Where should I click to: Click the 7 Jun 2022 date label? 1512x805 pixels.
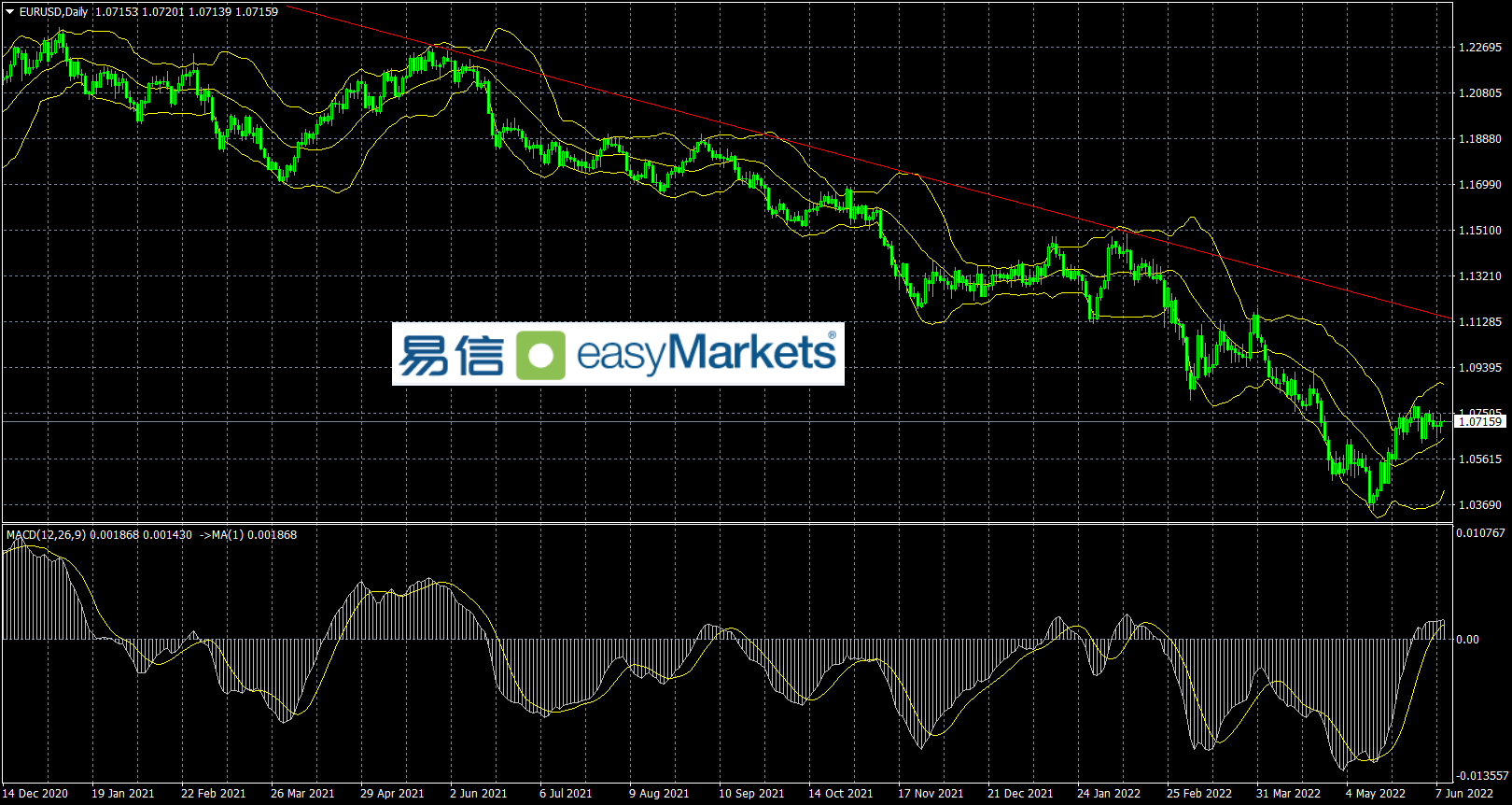(x=1464, y=794)
